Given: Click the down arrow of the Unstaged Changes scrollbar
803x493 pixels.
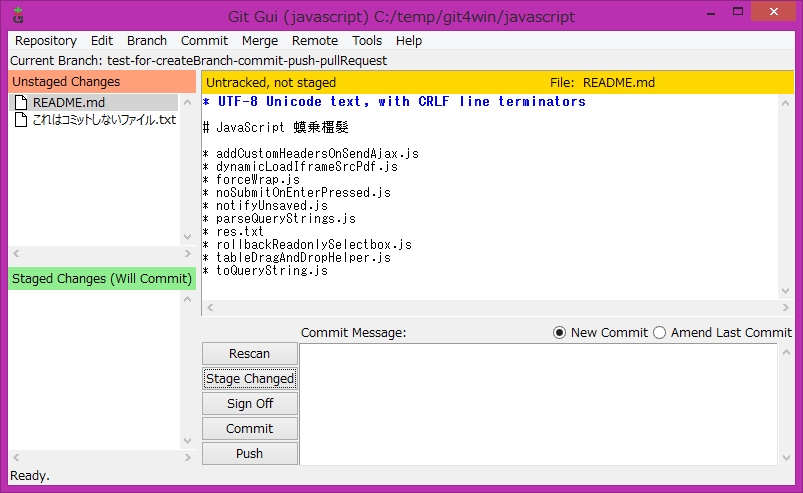Looking at the screenshot, I should pyautogui.click(x=187, y=237).
